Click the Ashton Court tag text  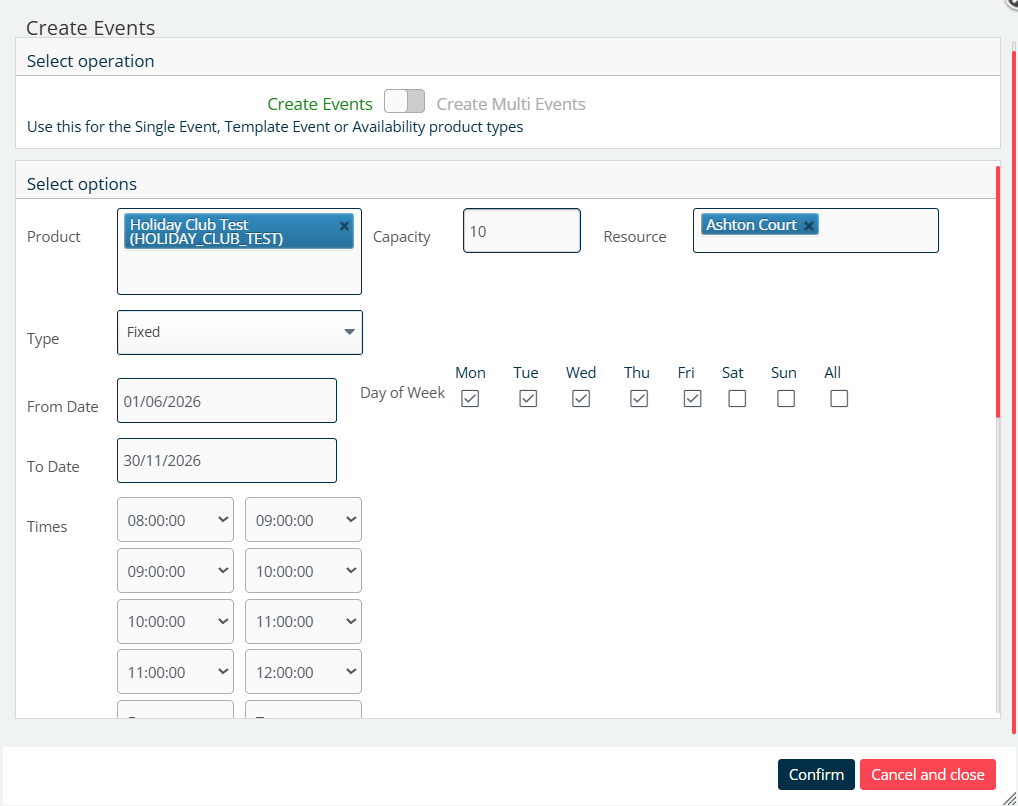coord(751,225)
